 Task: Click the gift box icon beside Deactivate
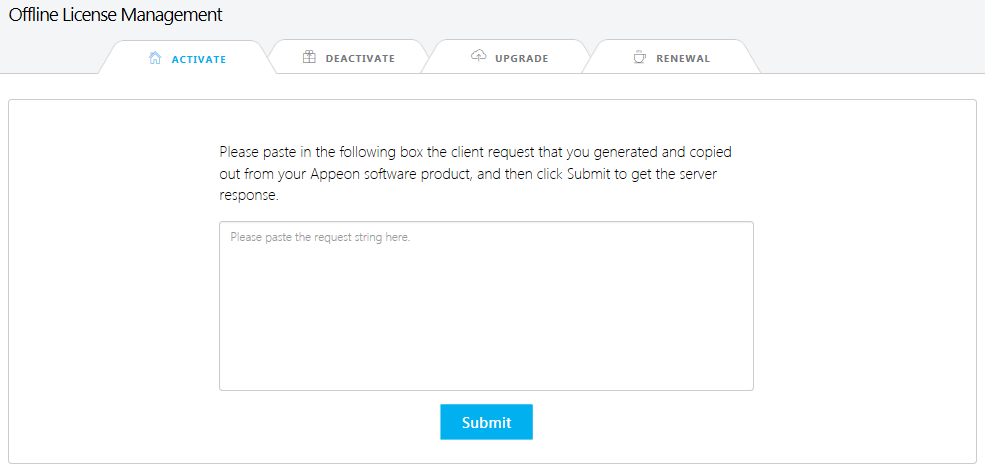309,58
